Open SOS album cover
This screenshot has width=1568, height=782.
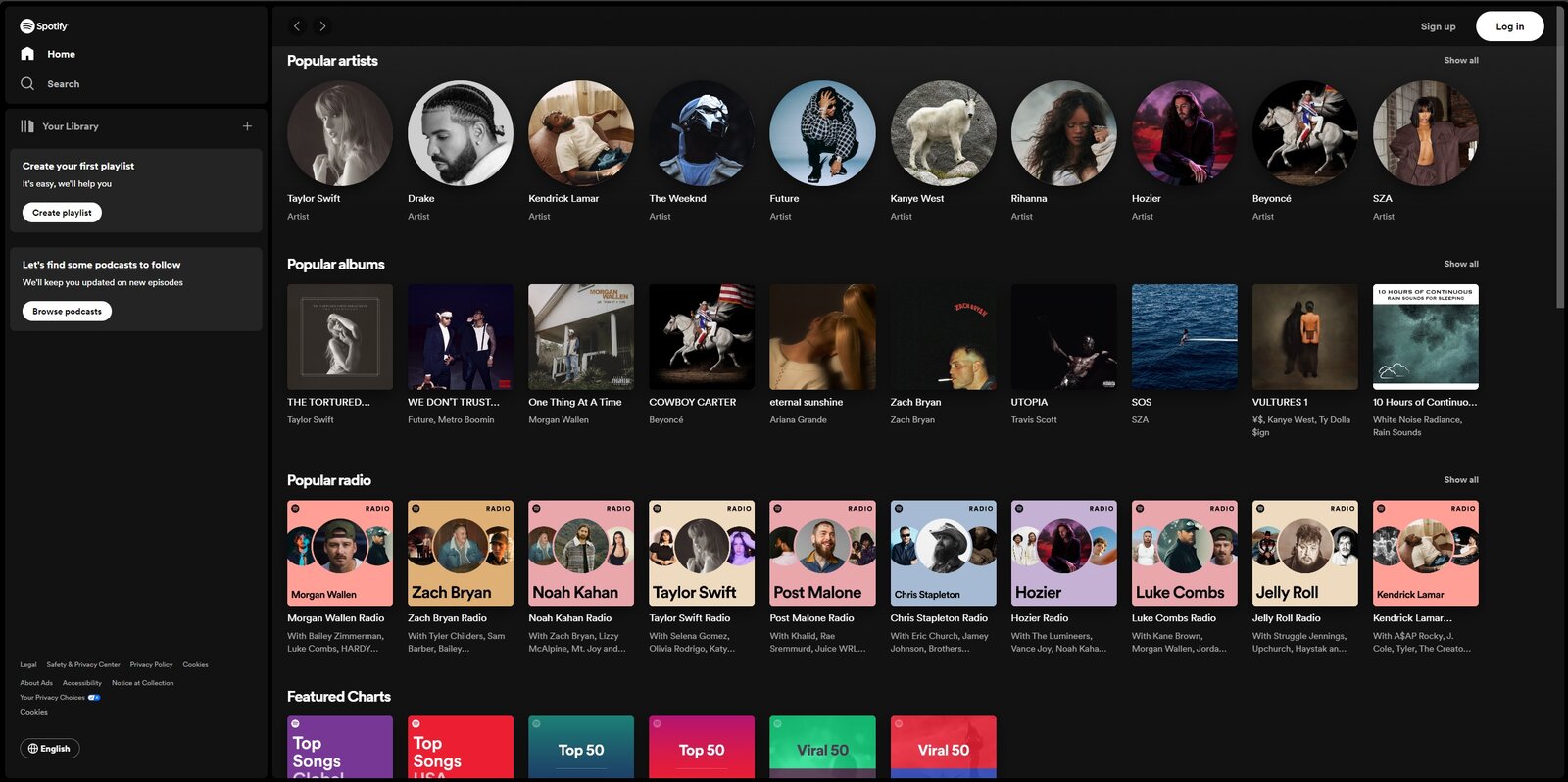pos(1184,337)
